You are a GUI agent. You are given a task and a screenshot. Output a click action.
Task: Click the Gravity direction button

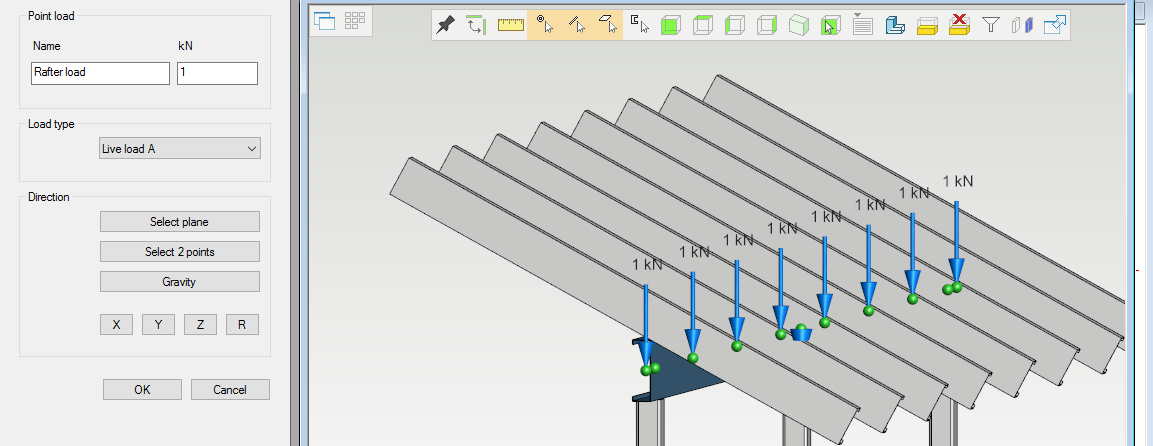point(180,282)
